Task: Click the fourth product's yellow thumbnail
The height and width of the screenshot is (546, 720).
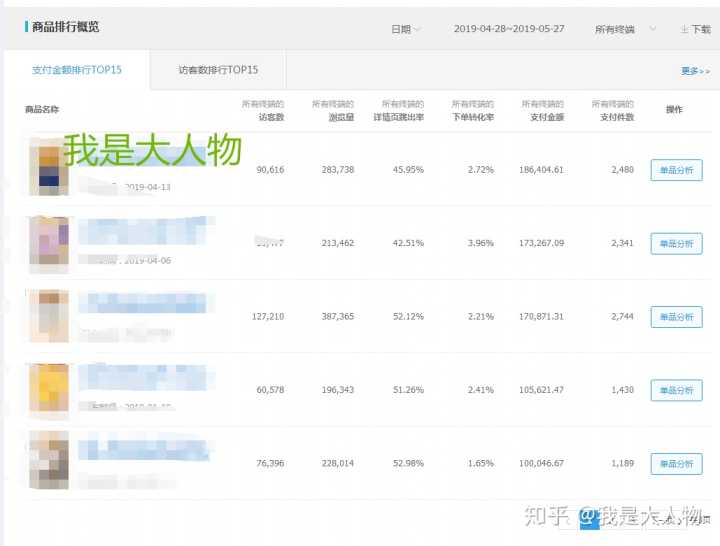Action: 48,389
